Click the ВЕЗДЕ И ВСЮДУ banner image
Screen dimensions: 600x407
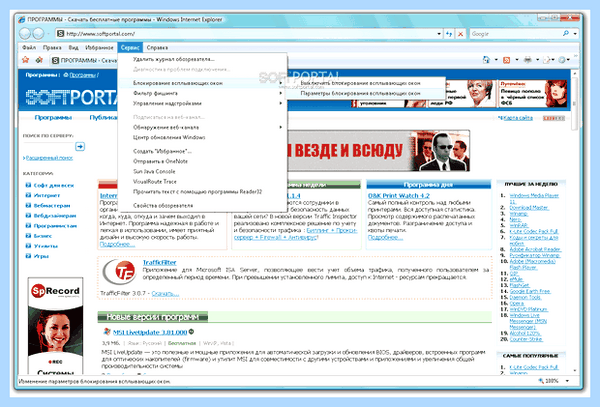(x=378, y=151)
